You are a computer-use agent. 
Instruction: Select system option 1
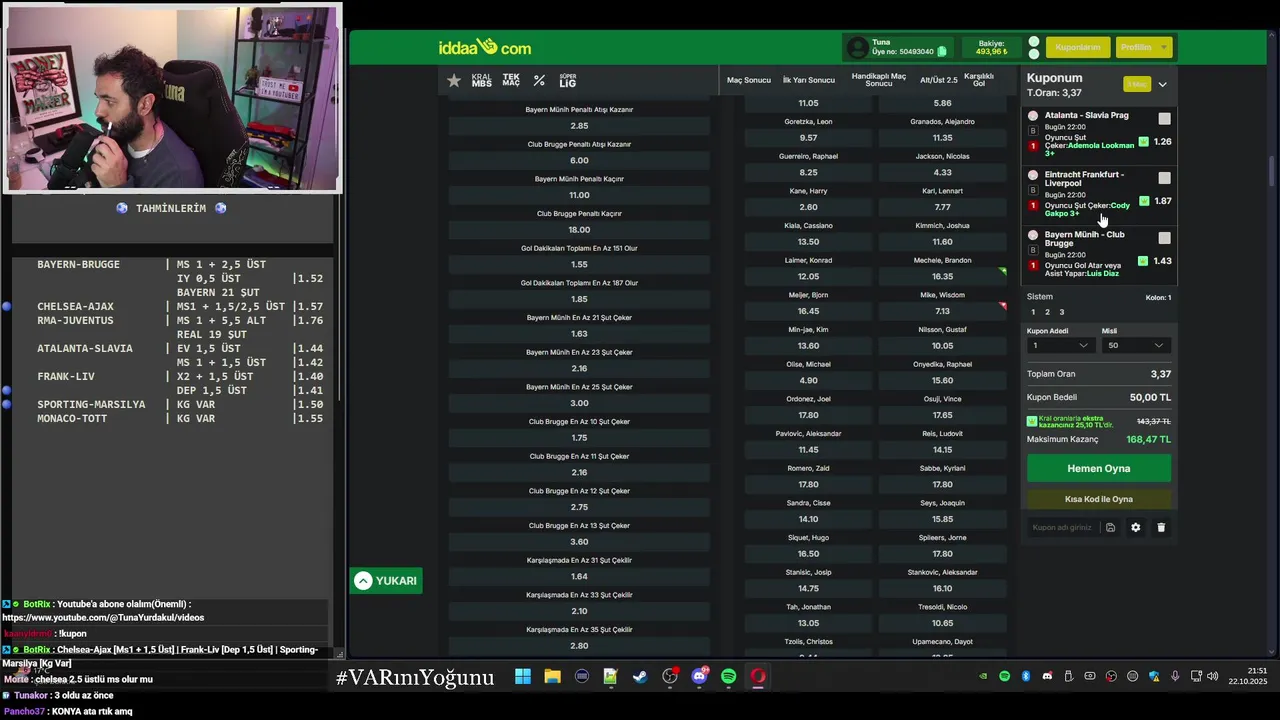coord(1033,312)
